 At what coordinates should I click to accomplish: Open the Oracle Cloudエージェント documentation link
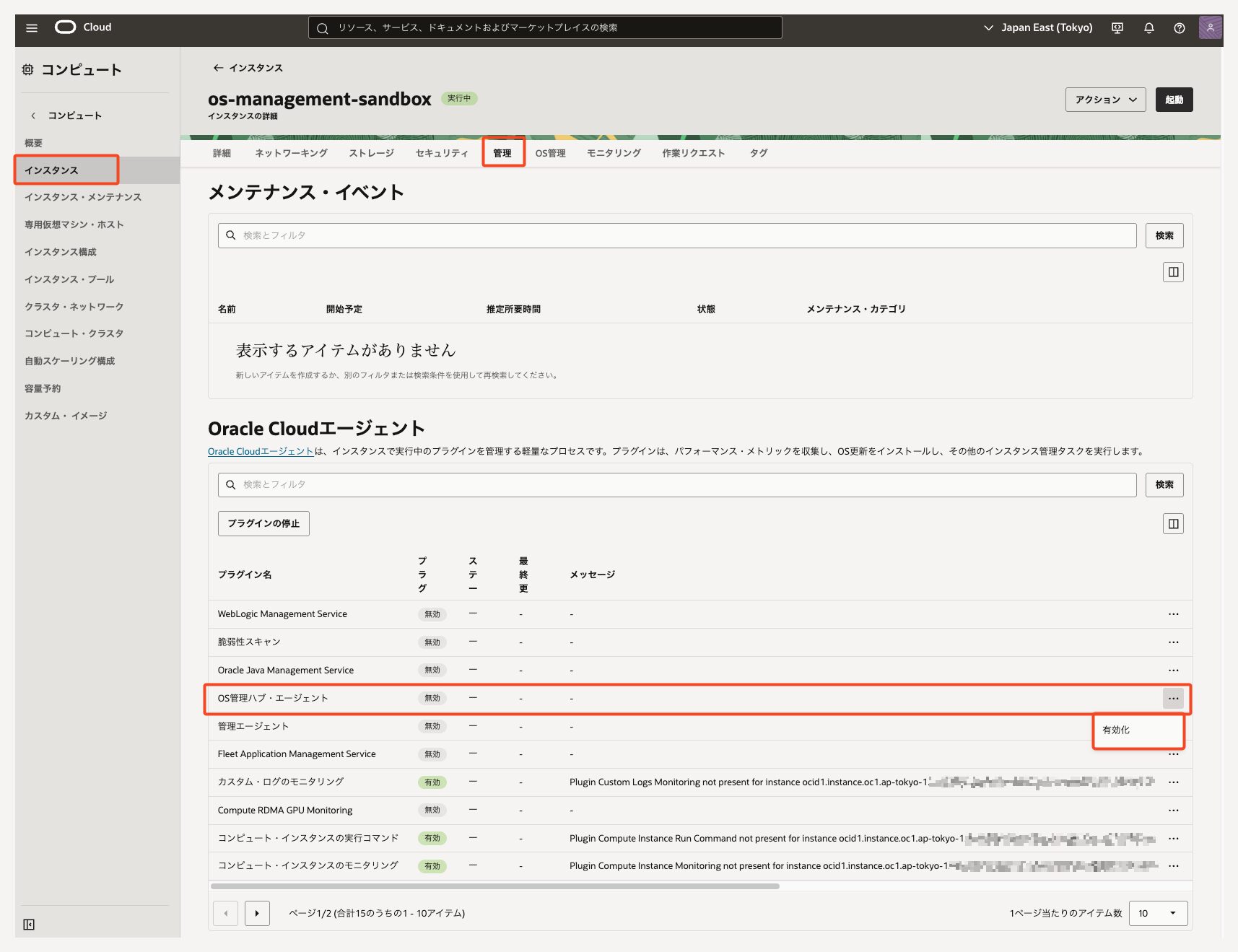click(x=260, y=452)
